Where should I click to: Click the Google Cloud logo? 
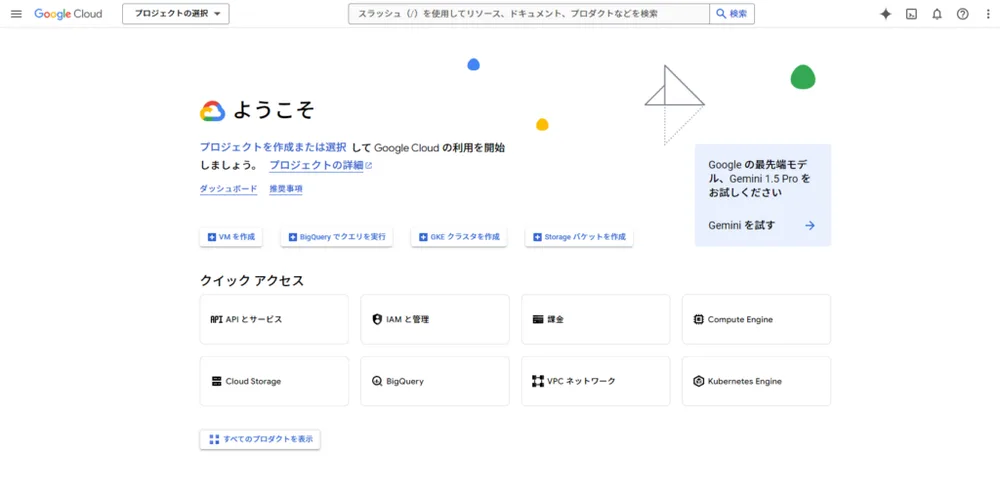(x=68, y=14)
